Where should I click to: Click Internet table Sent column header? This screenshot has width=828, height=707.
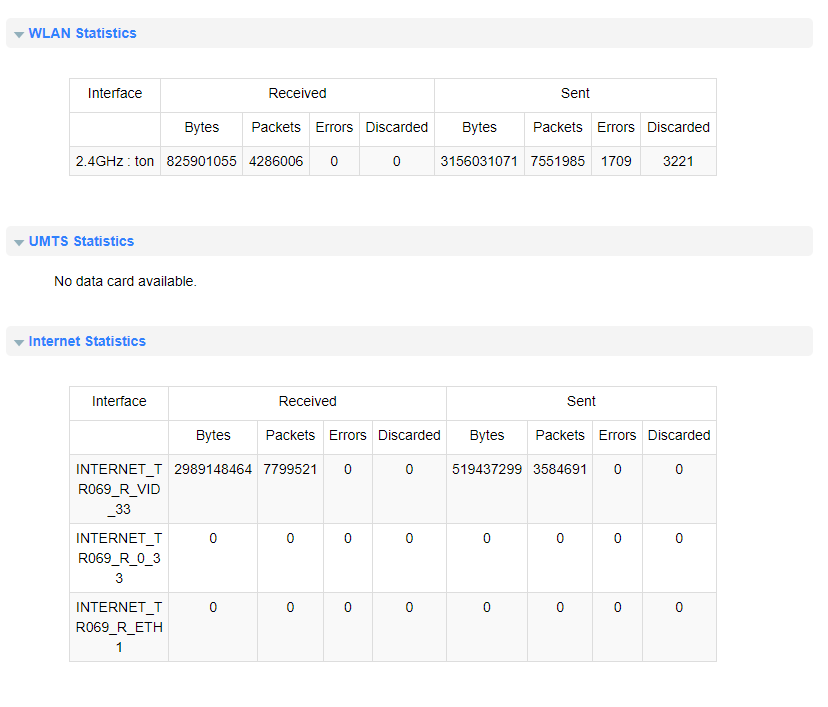coord(581,401)
